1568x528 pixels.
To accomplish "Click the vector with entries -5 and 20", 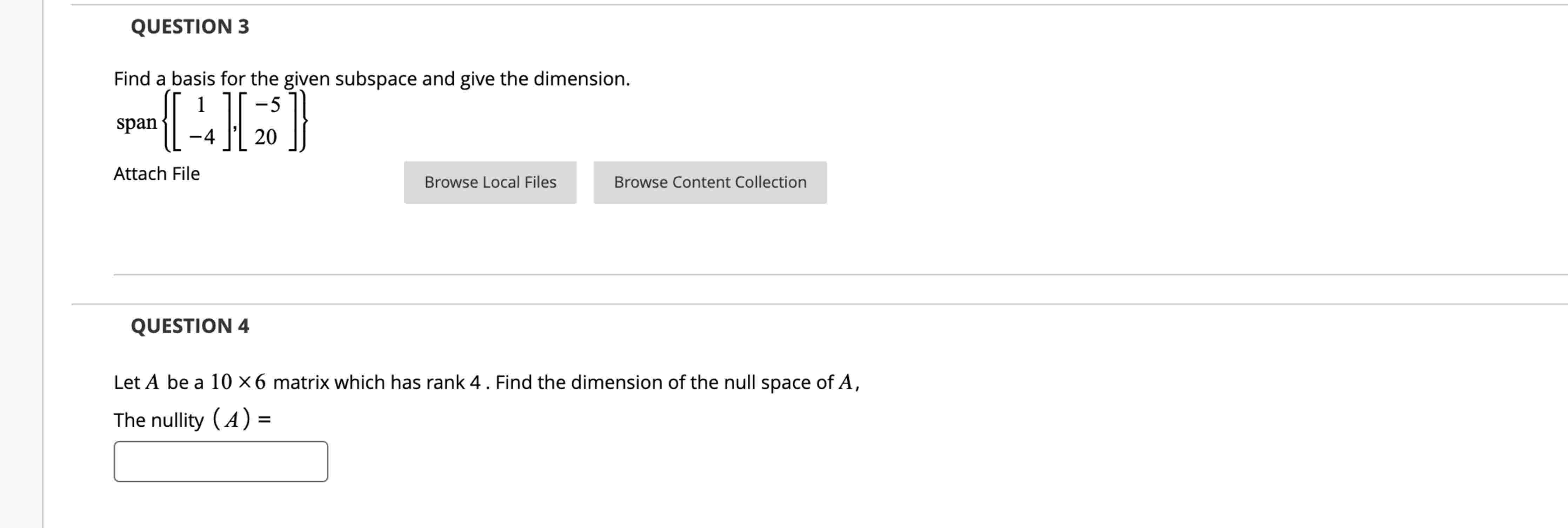I will (268, 122).
